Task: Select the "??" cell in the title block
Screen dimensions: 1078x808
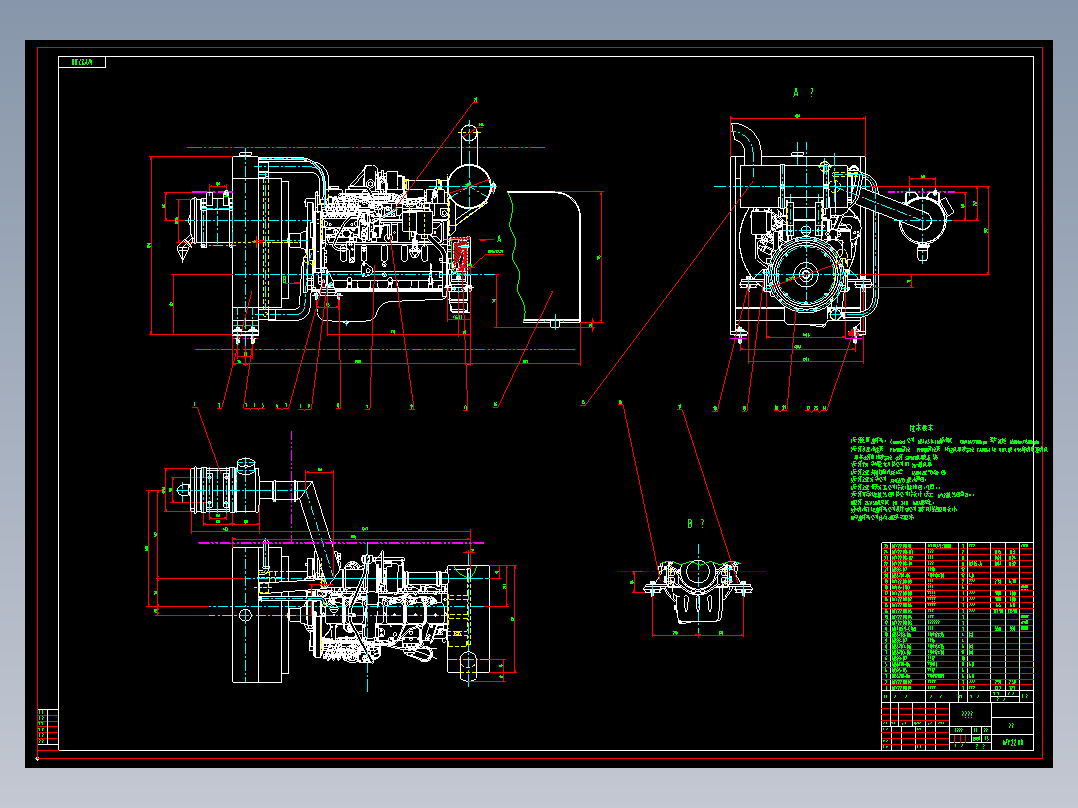Action: click(1011, 725)
